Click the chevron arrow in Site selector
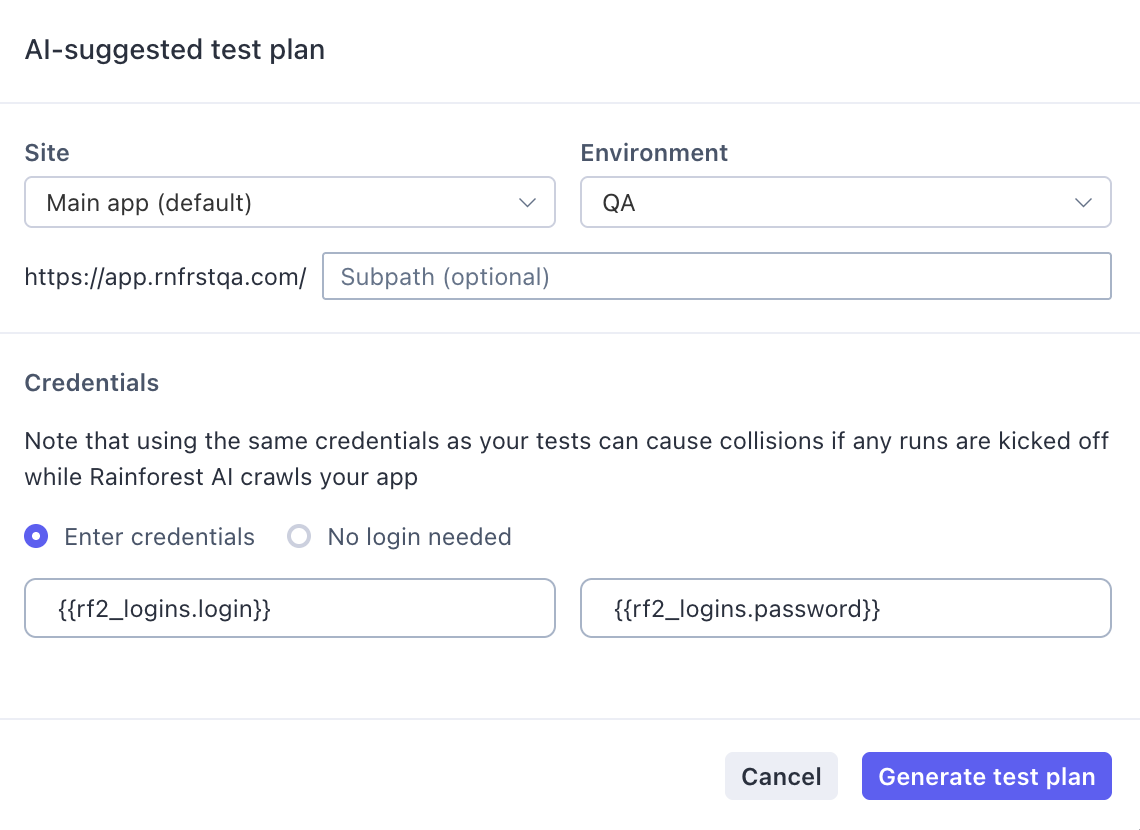1140x830 pixels. [528, 203]
